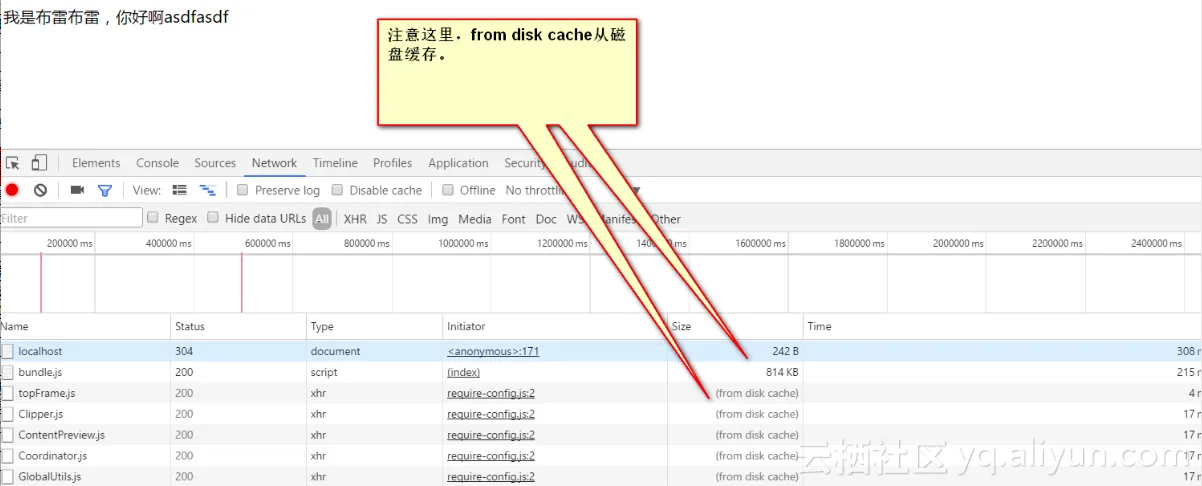Open the Security tab
The width and height of the screenshot is (1202, 486).
click(526, 163)
